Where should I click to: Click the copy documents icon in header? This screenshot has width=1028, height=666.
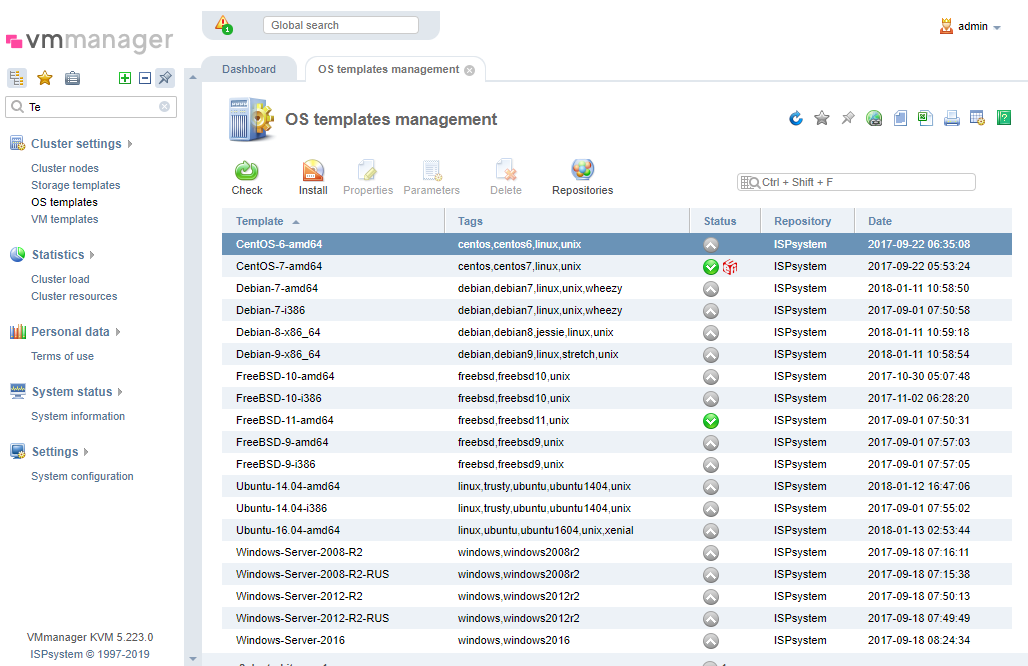point(900,118)
